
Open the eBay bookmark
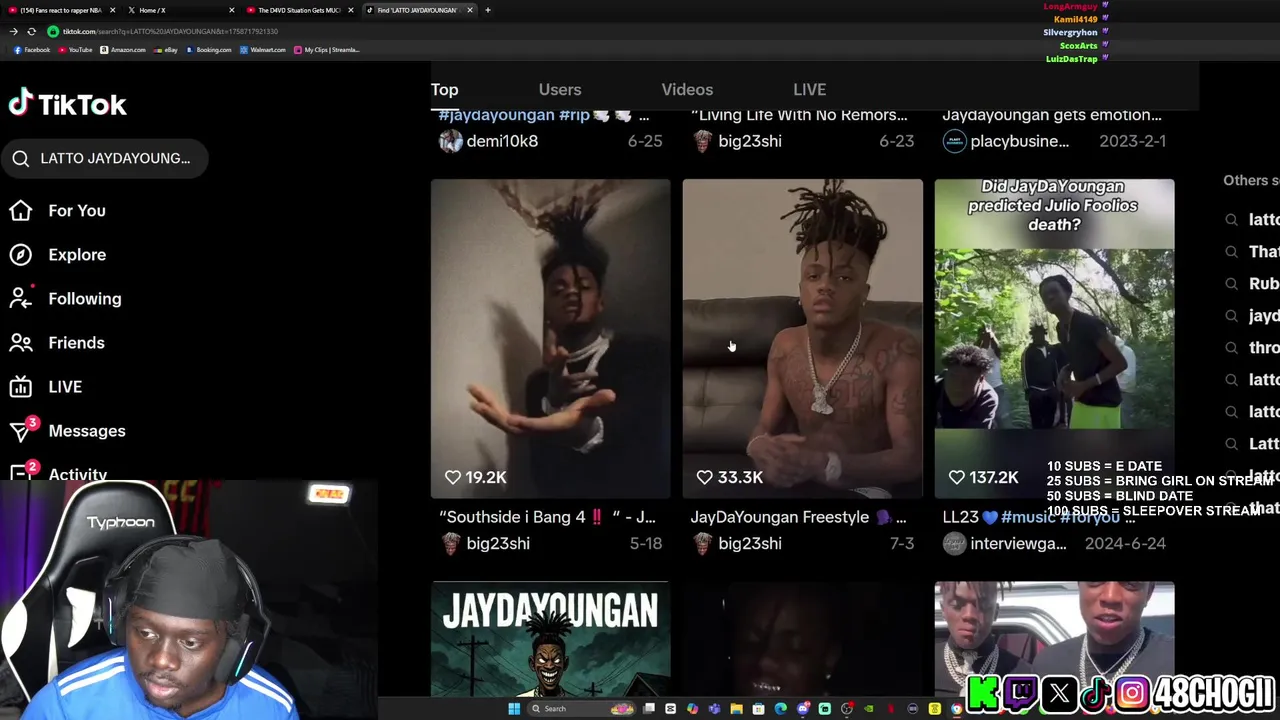(x=166, y=50)
